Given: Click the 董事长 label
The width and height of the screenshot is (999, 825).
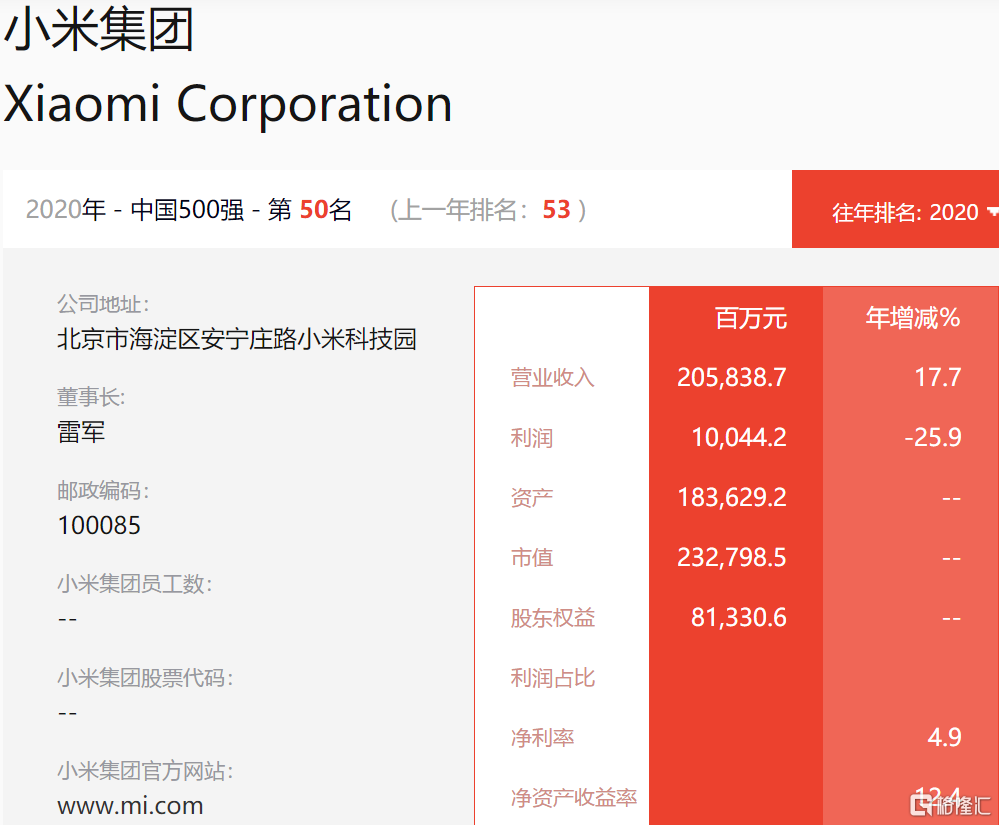Looking at the screenshot, I should (91, 397).
